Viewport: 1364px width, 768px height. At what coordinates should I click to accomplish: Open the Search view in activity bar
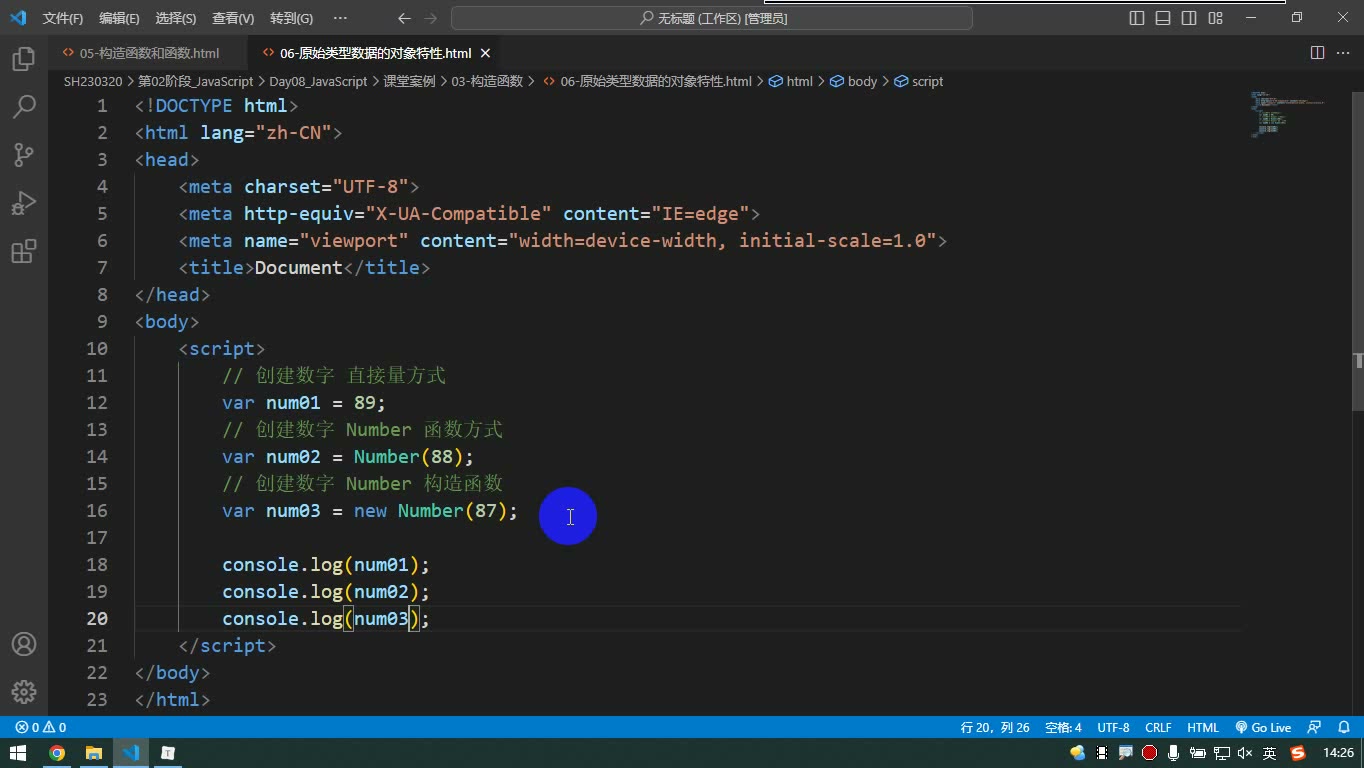[x=24, y=107]
